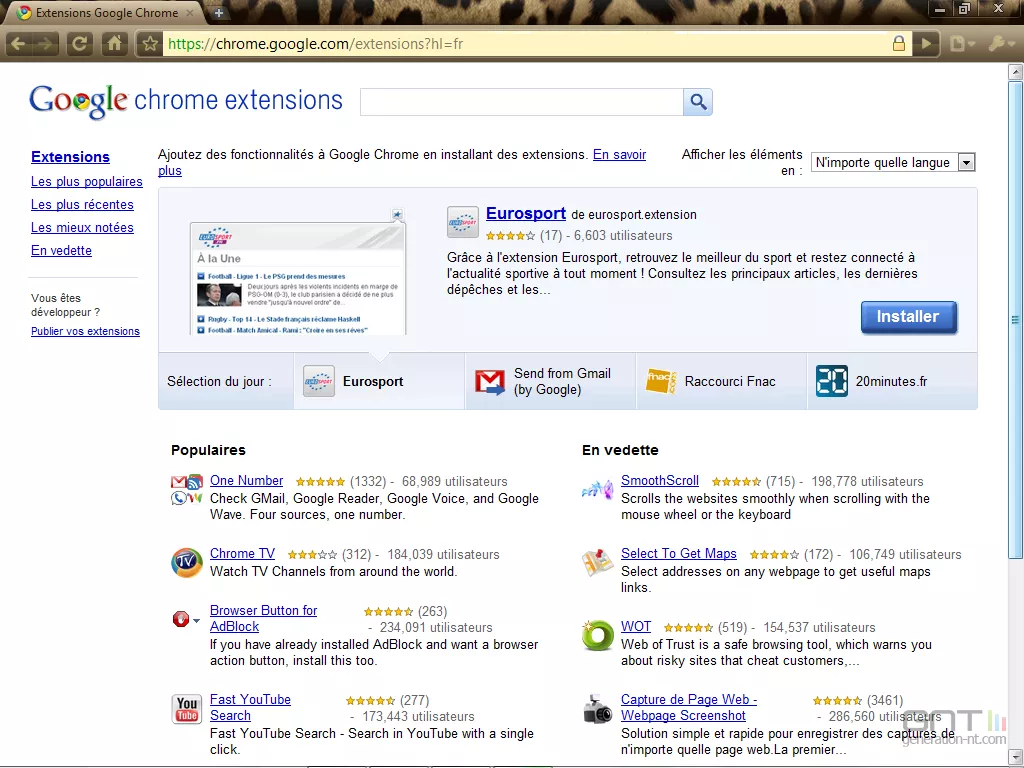Viewport: 1024px width, 768px height.
Task: Click the Go arrow next to address bar
Action: point(926,44)
